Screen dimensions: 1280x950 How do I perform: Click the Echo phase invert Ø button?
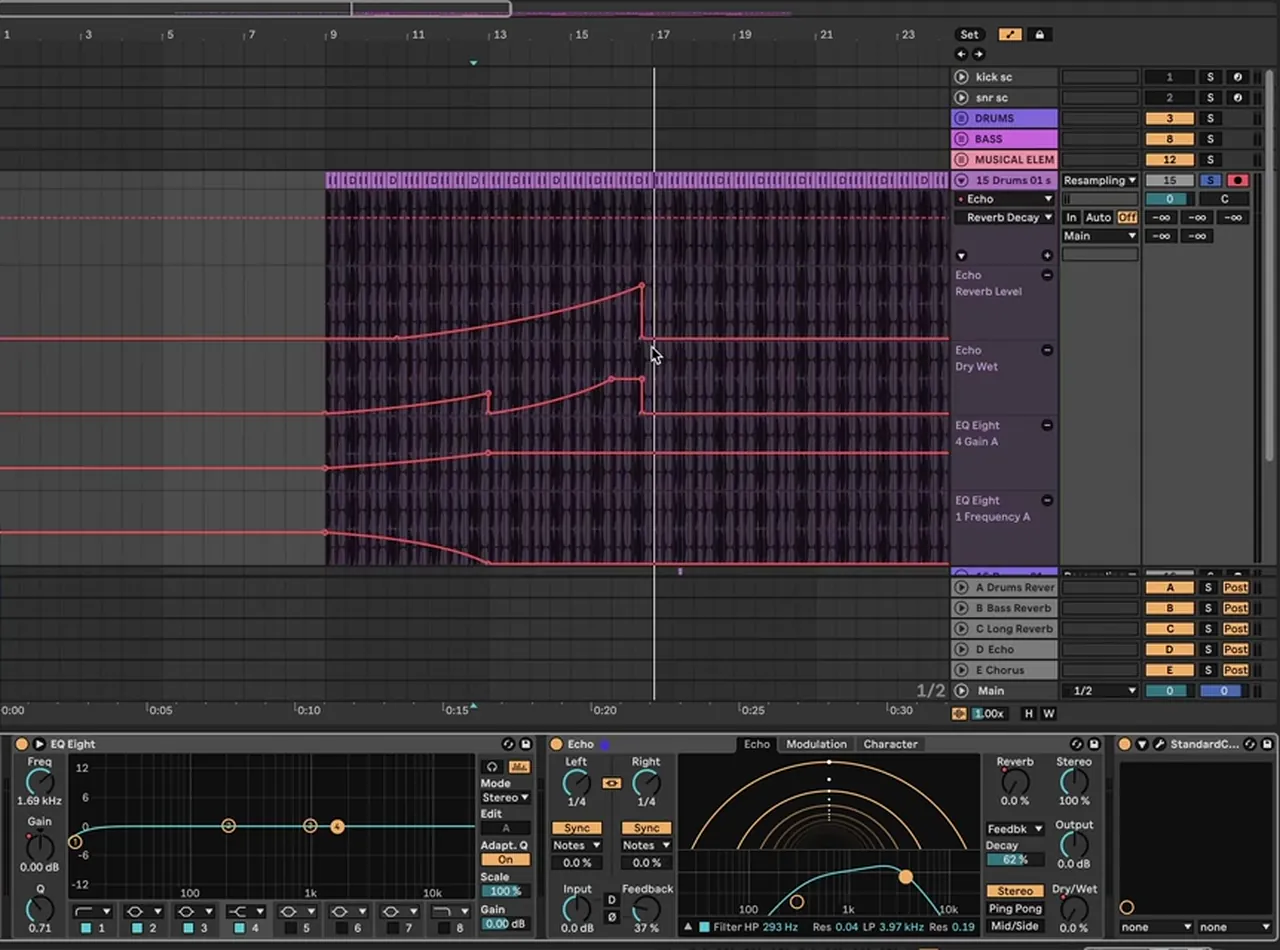pyautogui.click(x=612, y=917)
